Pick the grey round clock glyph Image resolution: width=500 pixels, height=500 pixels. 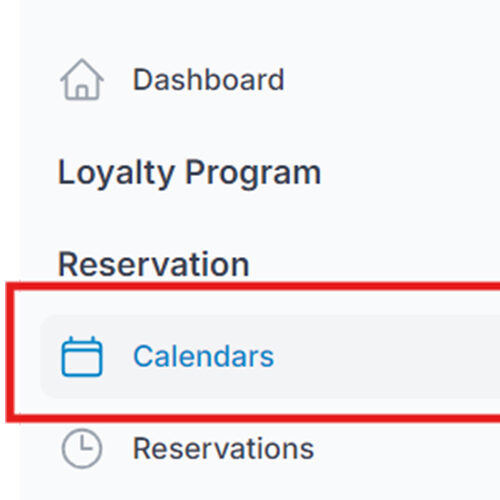pyautogui.click(x=82, y=448)
